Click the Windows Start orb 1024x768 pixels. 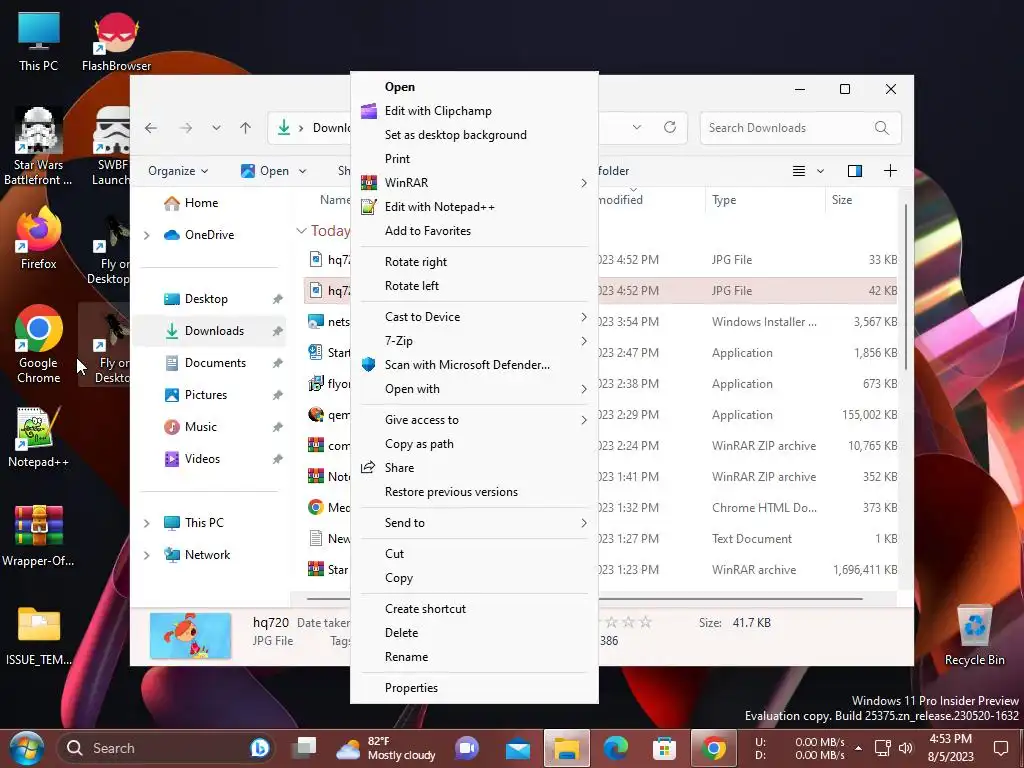27,748
